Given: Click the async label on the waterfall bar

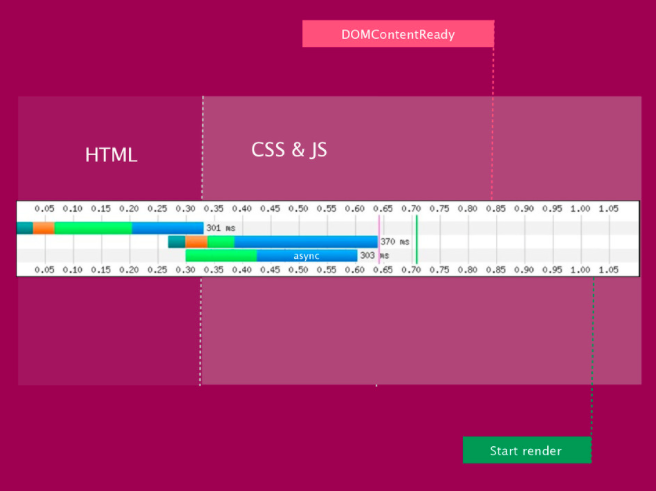Looking at the screenshot, I should (307, 256).
